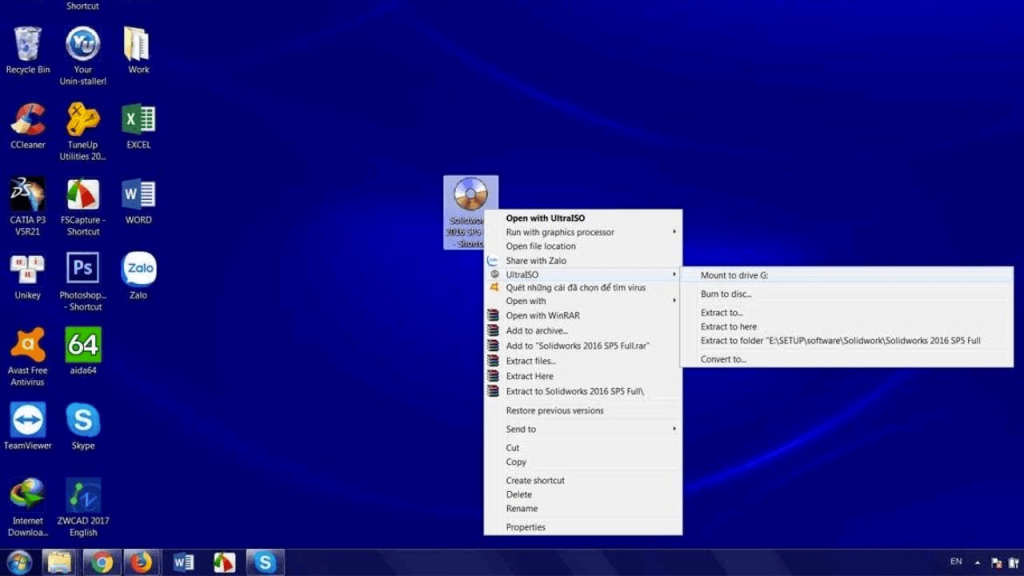Click the Windows Start button
Screen dimensions: 1024x576
point(18,563)
